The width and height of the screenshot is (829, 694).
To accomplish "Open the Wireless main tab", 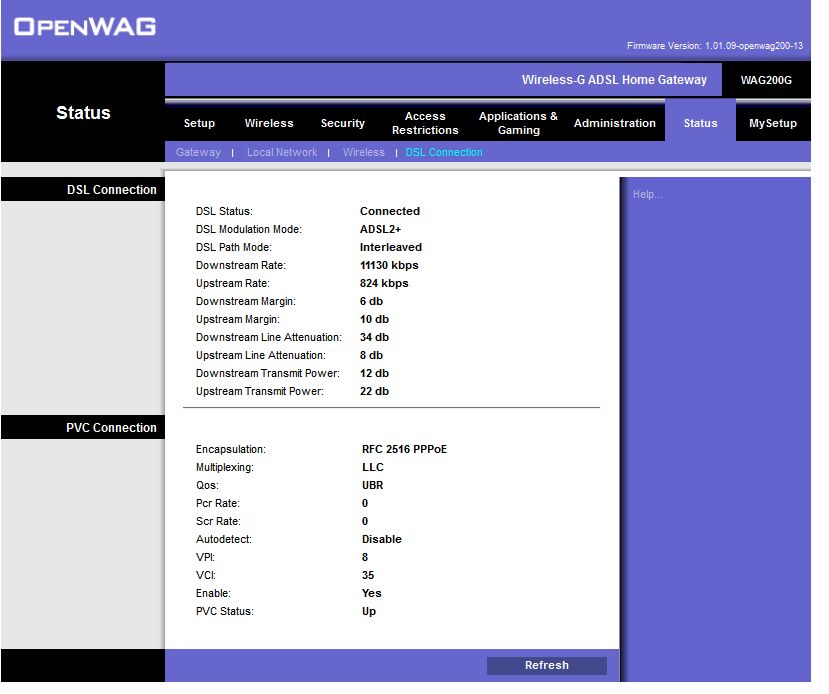I will point(269,123).
